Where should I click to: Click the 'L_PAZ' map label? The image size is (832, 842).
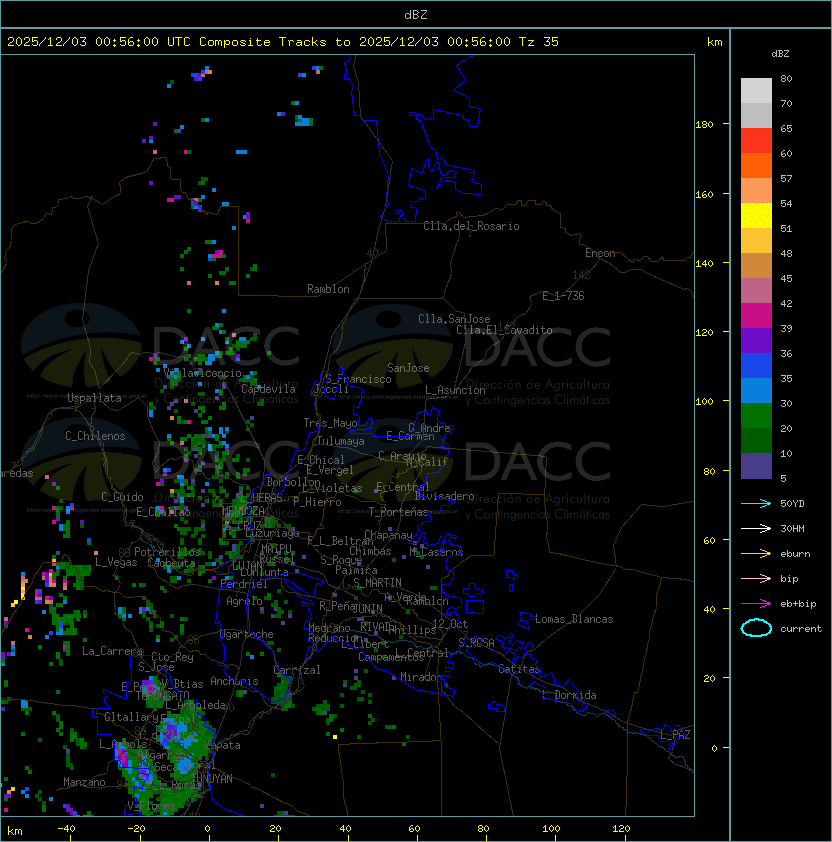point(675,734)
